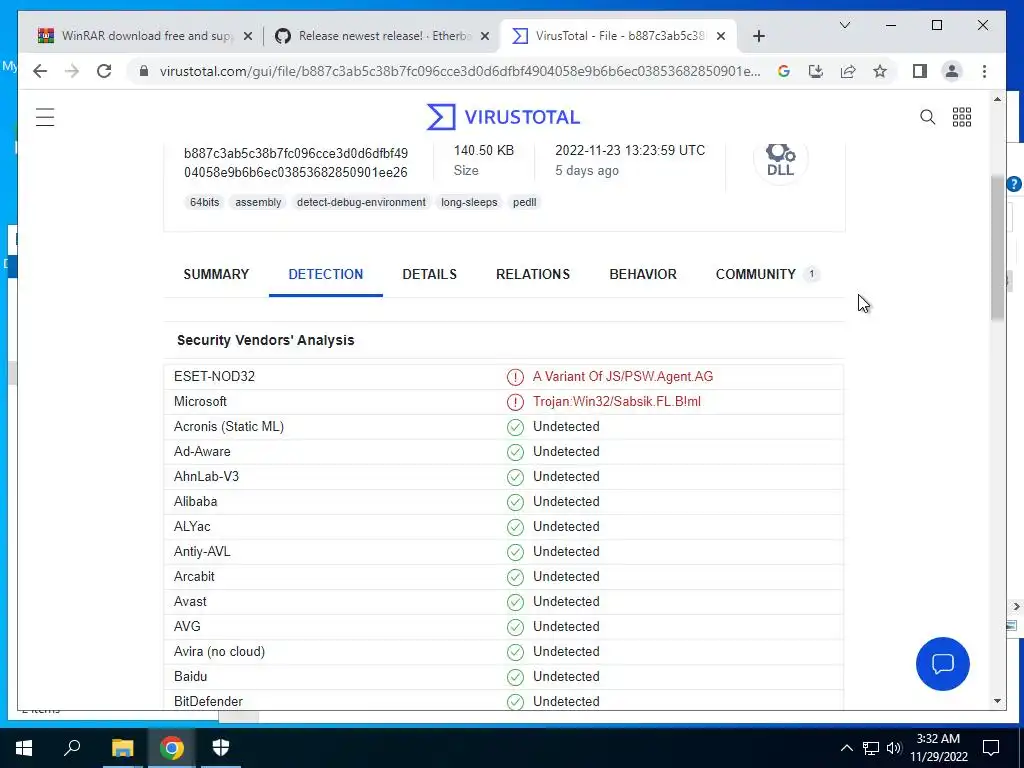The image size is (1024, 768).
Task: Click the browser forward arrow
Action: point(72,71)
